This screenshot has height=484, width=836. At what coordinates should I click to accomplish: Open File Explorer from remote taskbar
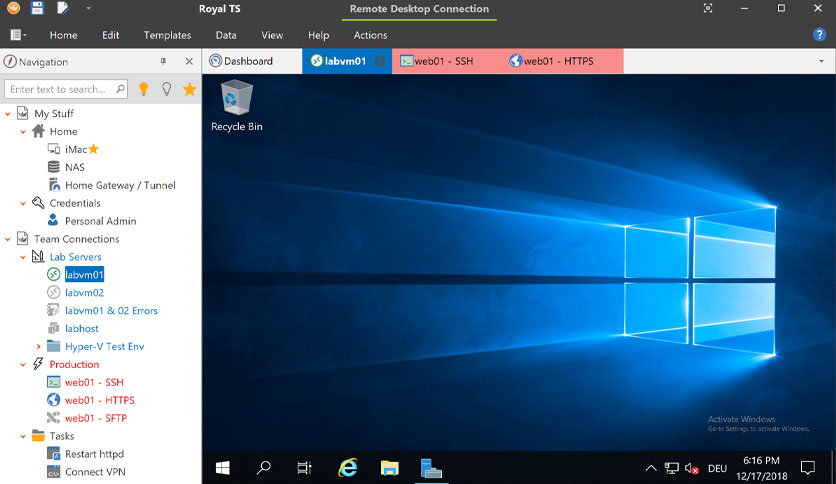point(389,468)
